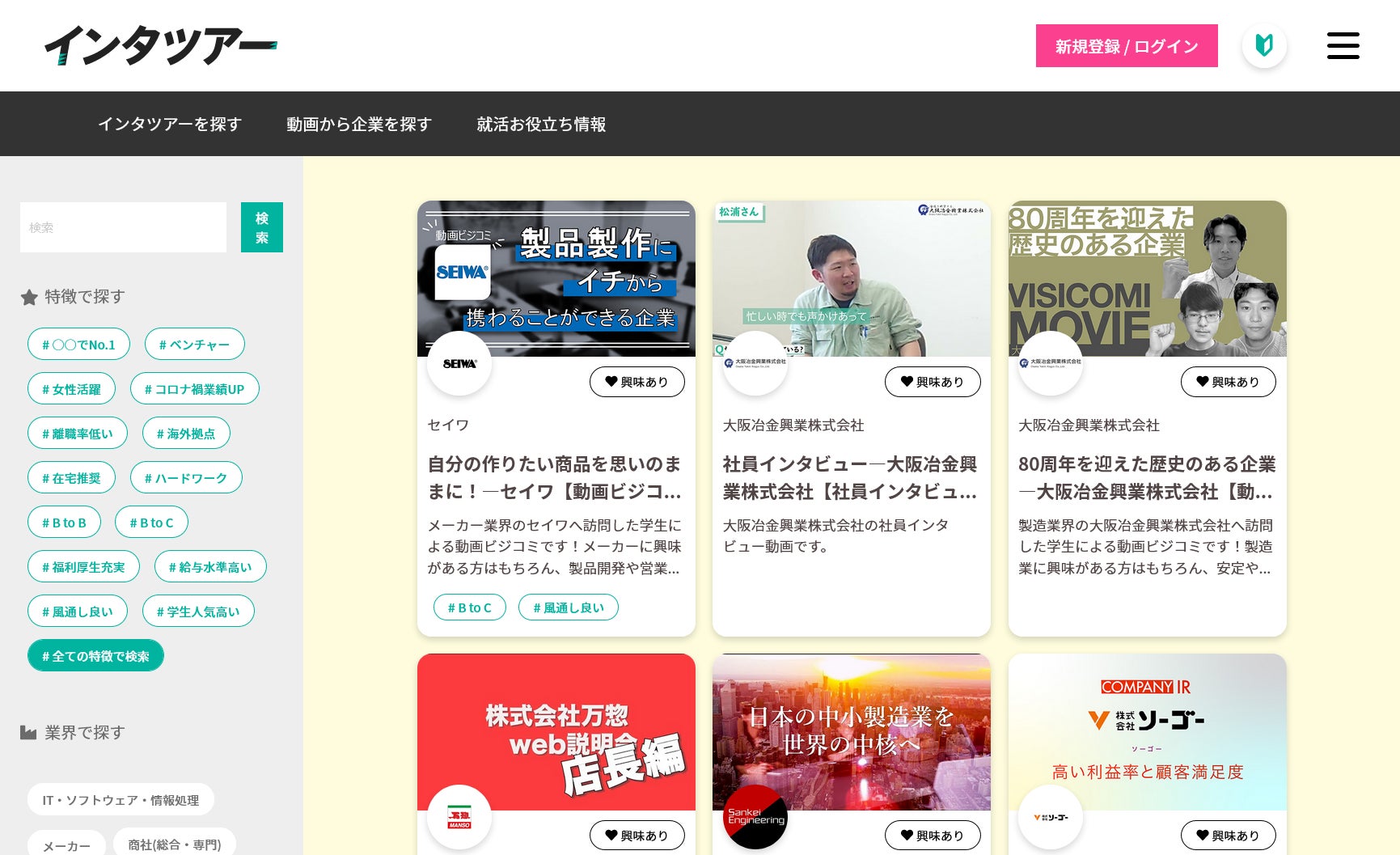This screenshot has height=855, width=1400.
Task: Select the 女性活躍 feature tag
Action: tap(71, 389)
